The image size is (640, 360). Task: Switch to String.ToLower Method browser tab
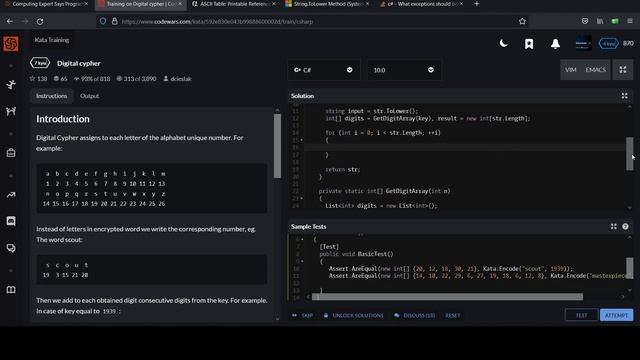[x=327, y=4]
